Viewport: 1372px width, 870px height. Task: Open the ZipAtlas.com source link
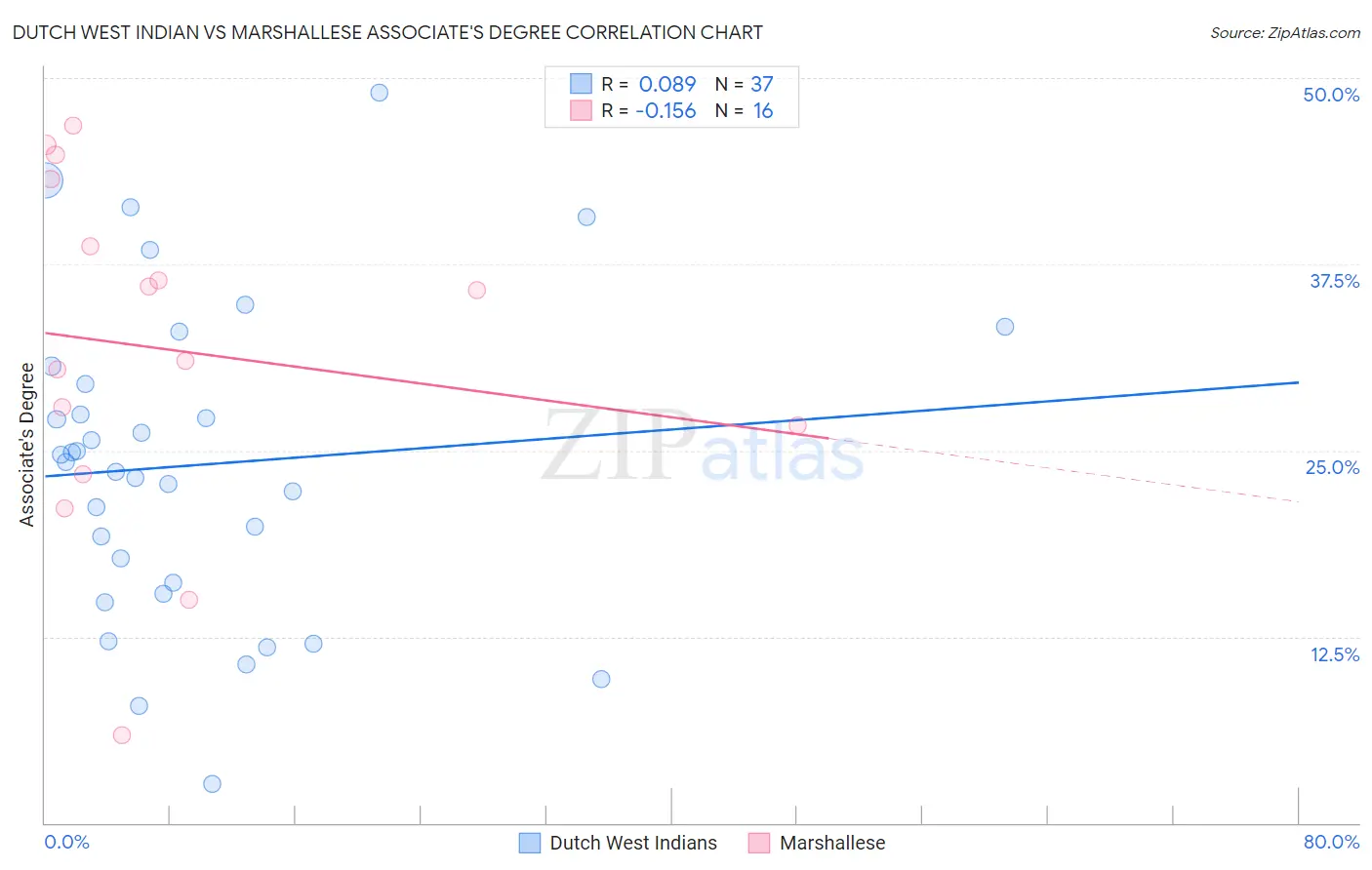1285,33
